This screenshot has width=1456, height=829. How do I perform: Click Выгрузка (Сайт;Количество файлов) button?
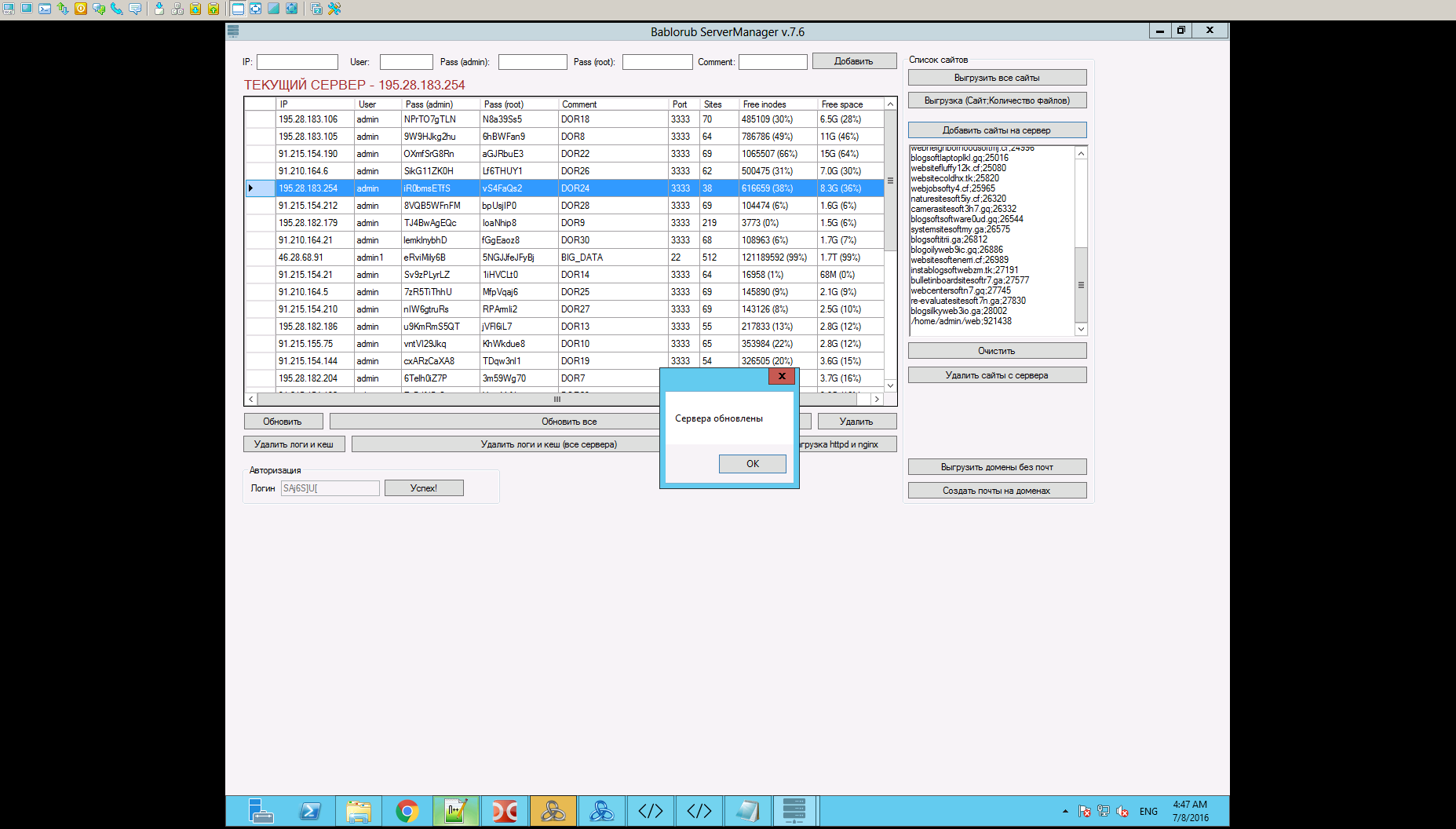point(997,100)
